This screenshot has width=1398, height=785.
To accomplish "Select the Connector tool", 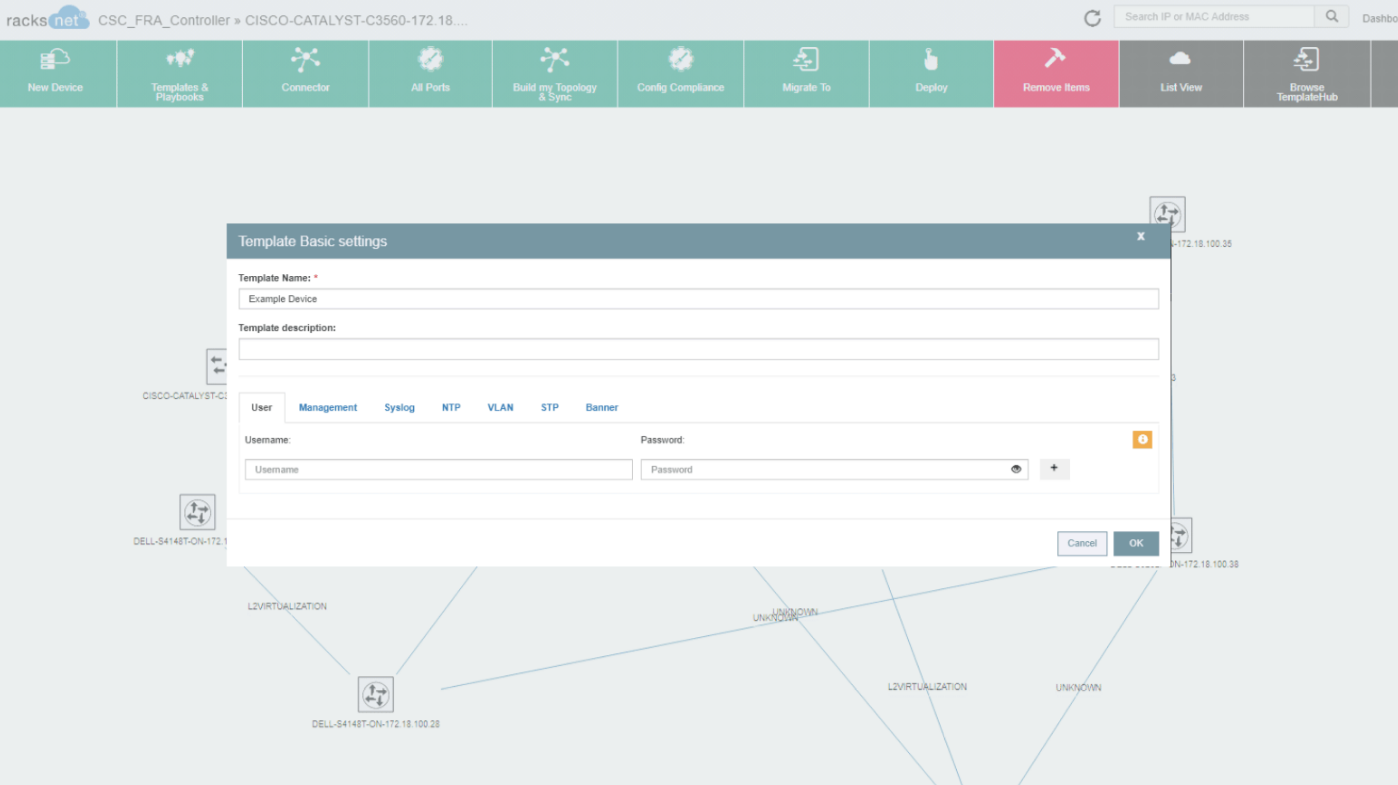I will coord(305,73).
